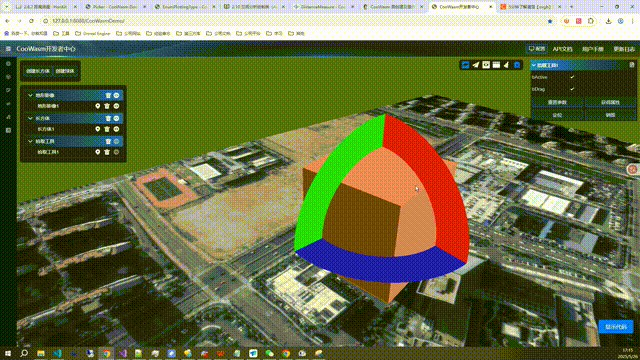Delete the 长方体 group via trash icon

click(108, 118)
